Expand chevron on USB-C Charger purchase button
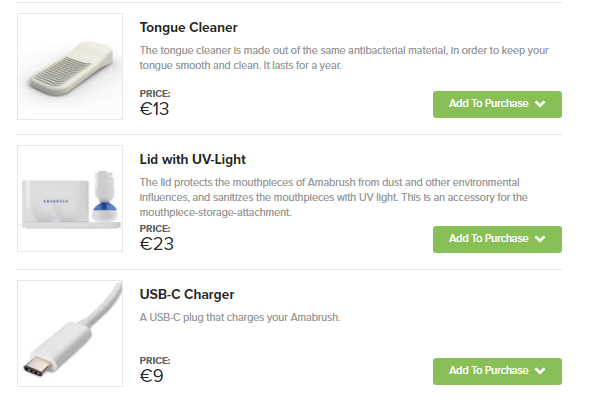Viewport: 589px width, 404px height. coord(540,371)
